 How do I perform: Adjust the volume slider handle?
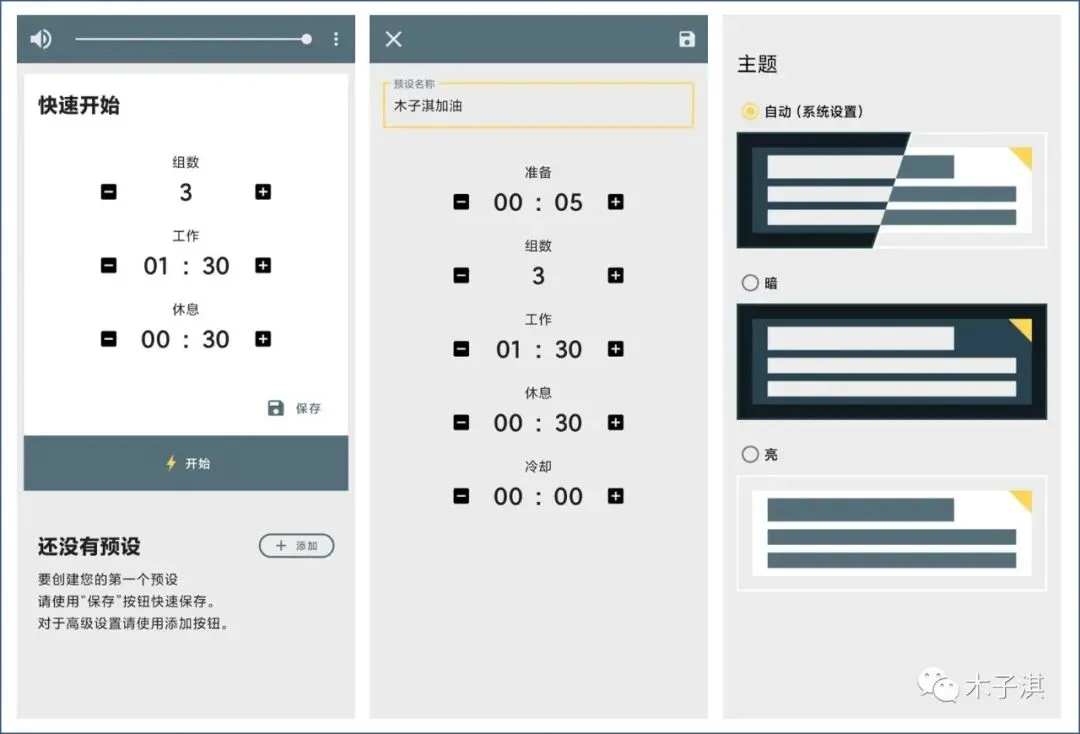pyautogui.click(x=307, y=39)
